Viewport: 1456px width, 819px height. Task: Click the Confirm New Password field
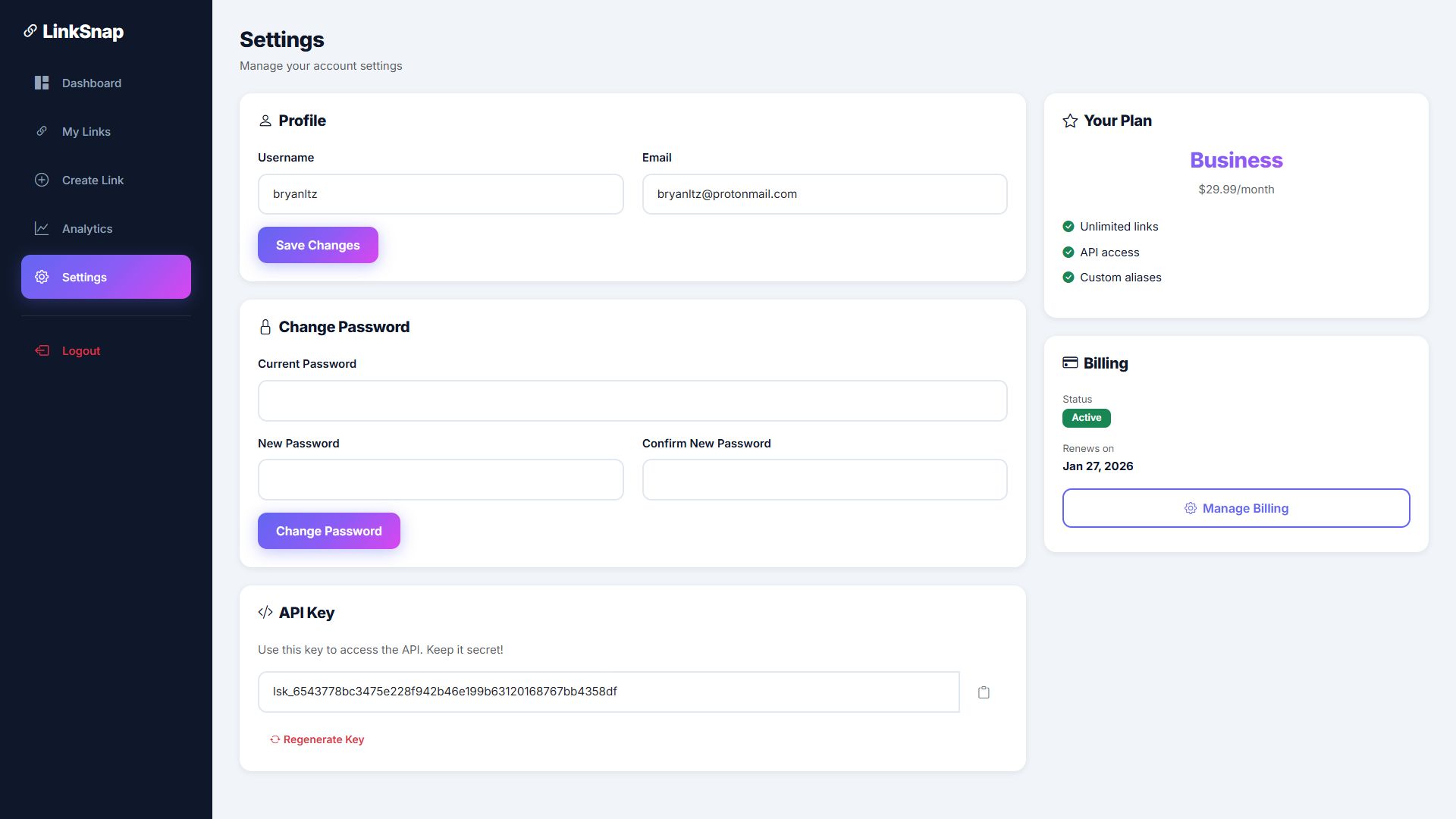824,479
